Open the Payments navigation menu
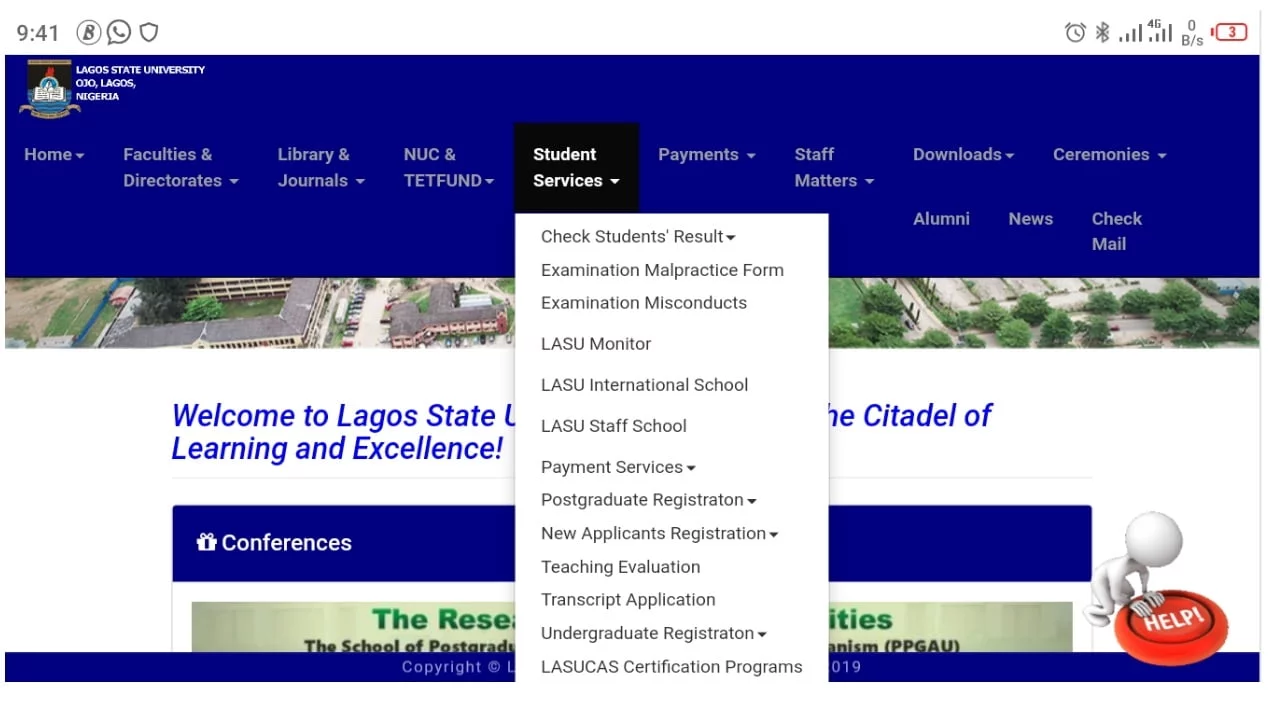This screenshot has height=720, width=1280. 706,155
